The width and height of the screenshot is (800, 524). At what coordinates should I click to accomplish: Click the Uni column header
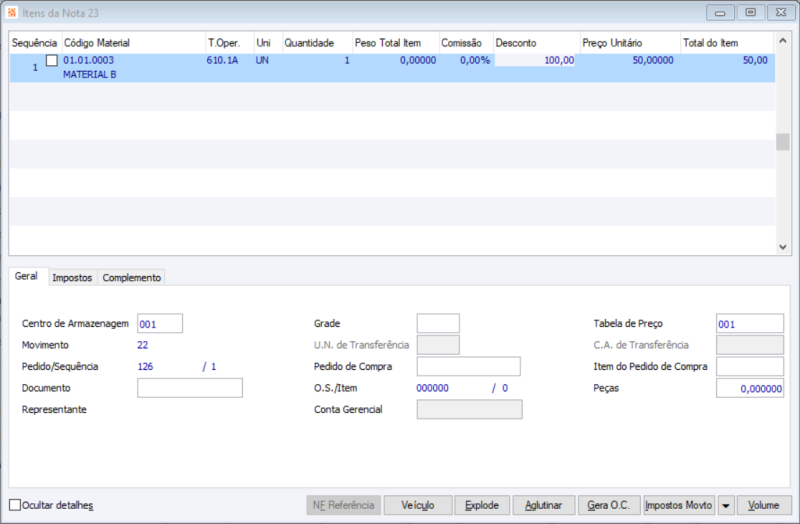(x=268, y=43)
